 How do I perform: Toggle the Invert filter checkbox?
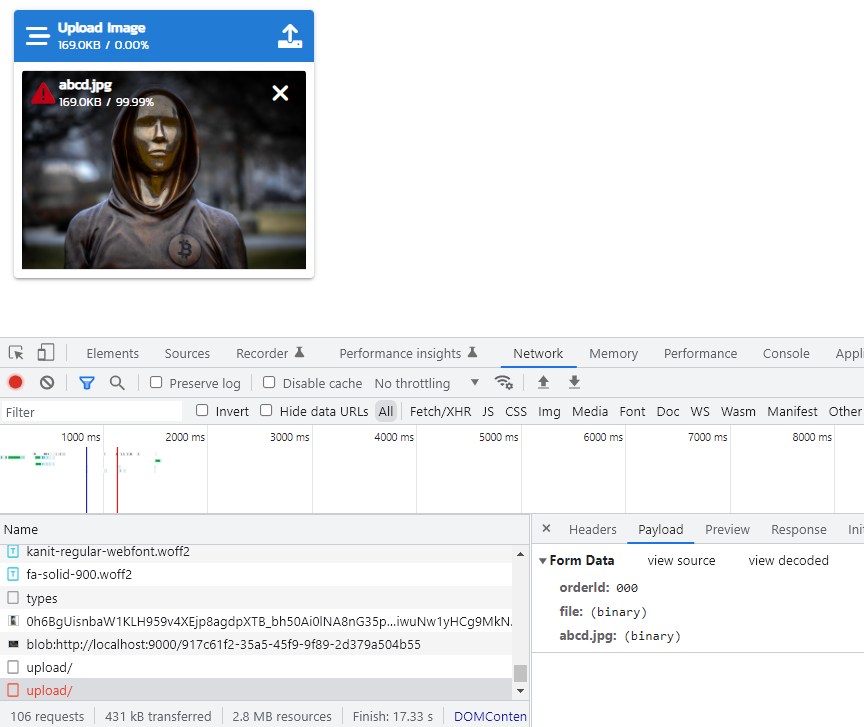pos(202,411)
